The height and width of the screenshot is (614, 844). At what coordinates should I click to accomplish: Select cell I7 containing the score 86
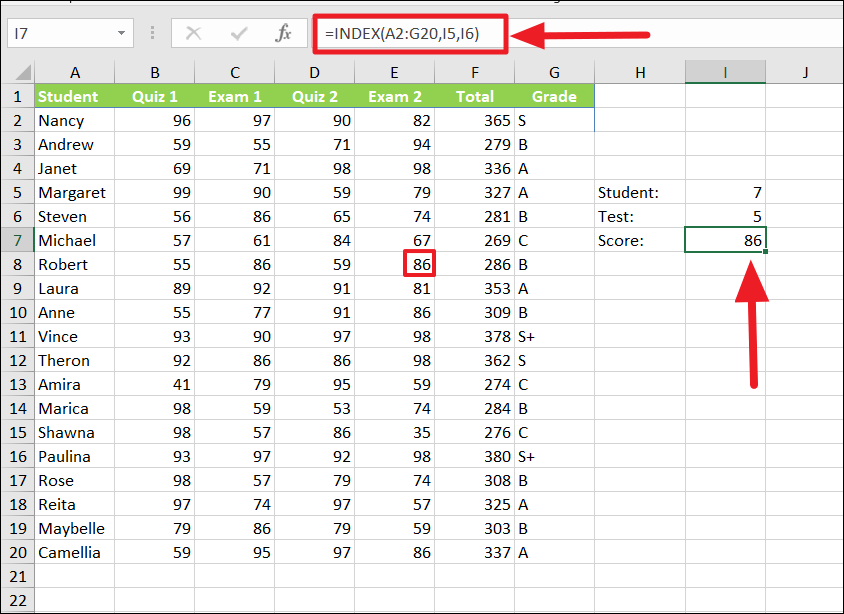725,240
